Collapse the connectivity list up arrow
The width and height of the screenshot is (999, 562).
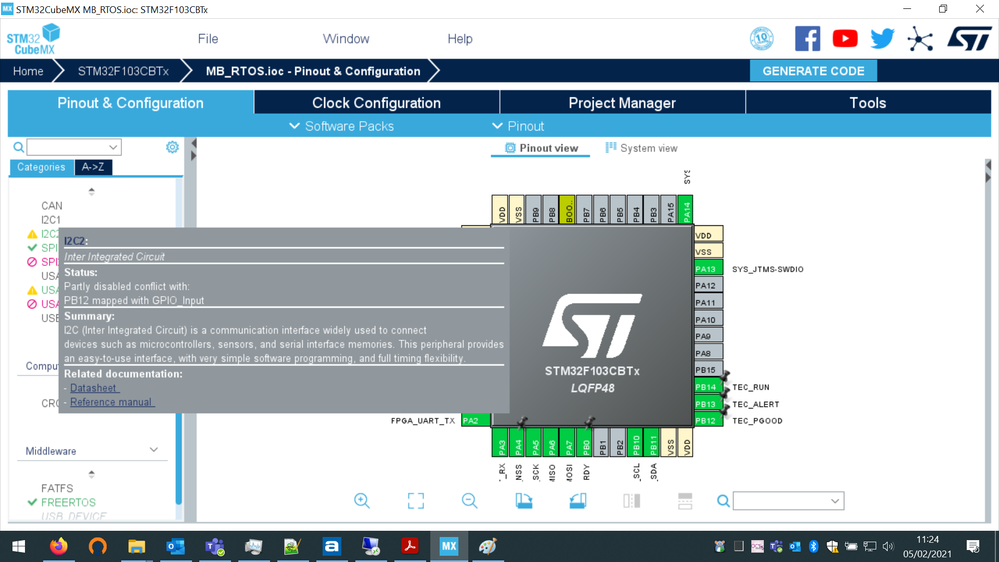92,191
